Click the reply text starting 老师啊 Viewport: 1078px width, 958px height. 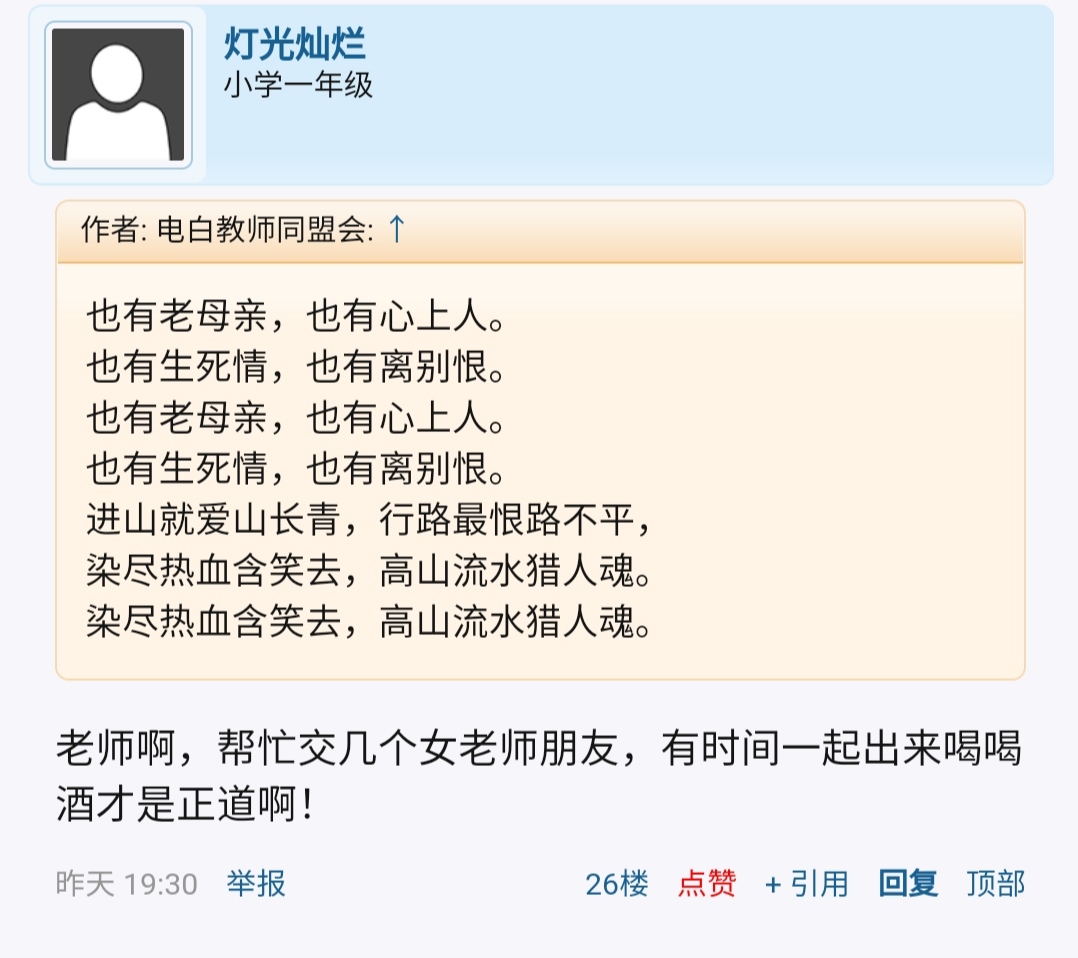[538, 750]
